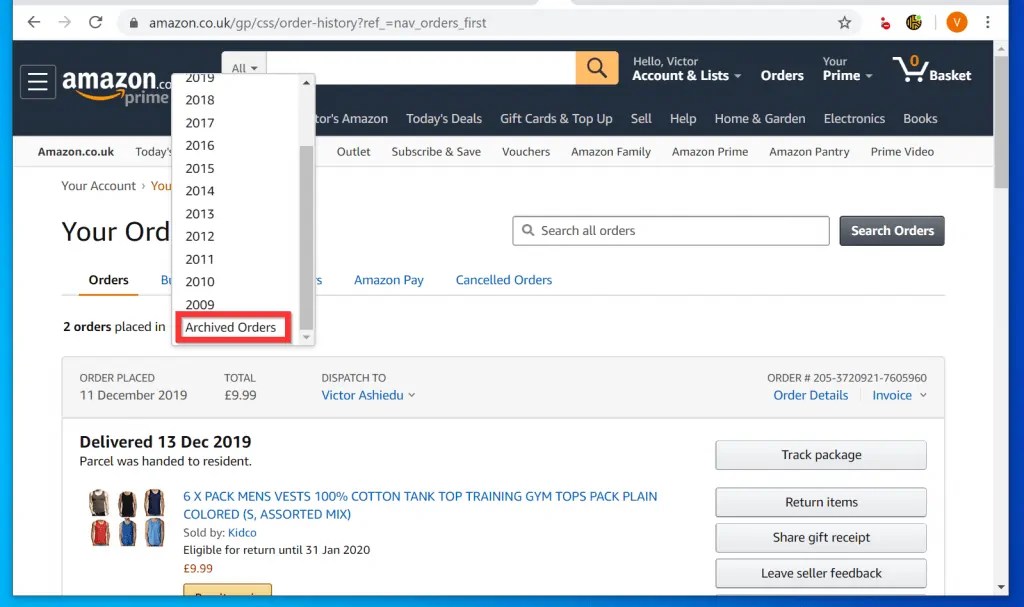Image resolution: width=1024 pixels, height=607 pixels.
Task: Click the Return items button
Action: tap(821, 502)
